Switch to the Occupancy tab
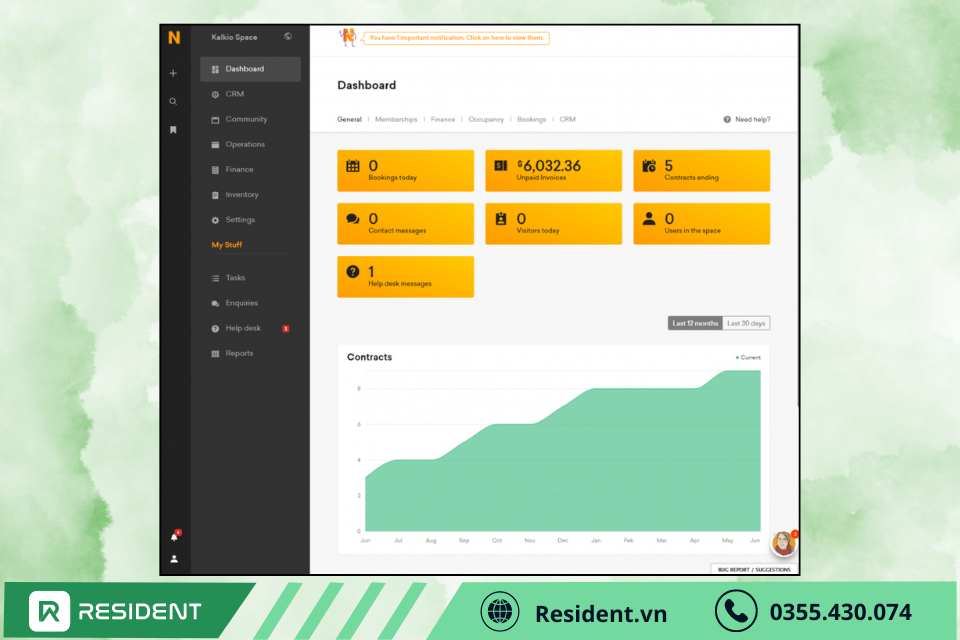This screenshot has width=960, height=640. point(486,119)
